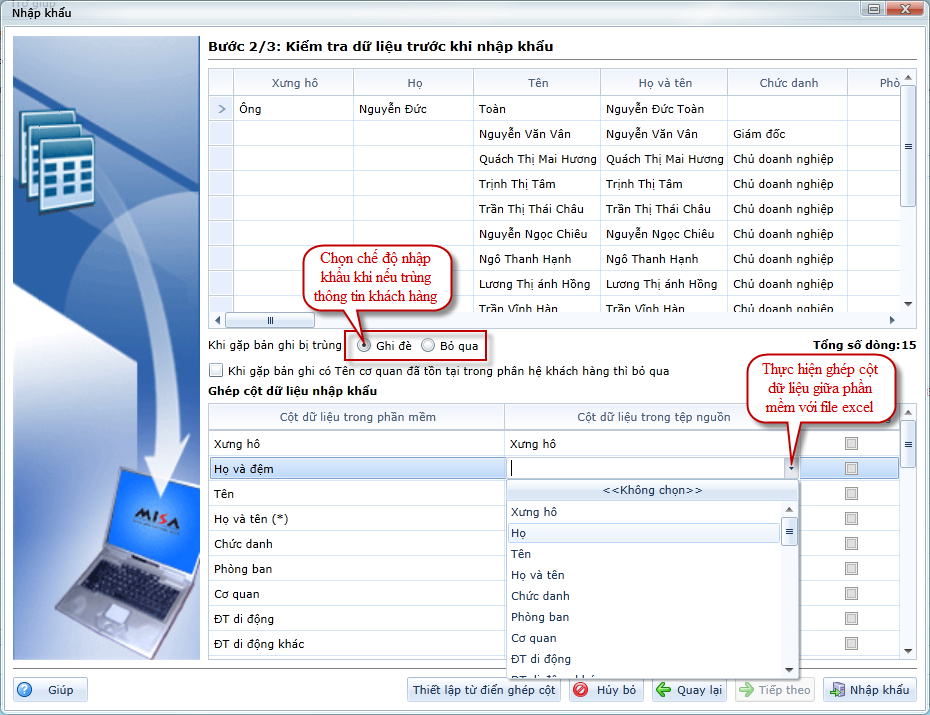The width and height of the screenshot is (930, 715).
Task: Click the Họ và đệm source input field
Action: [x=645, y=468]
